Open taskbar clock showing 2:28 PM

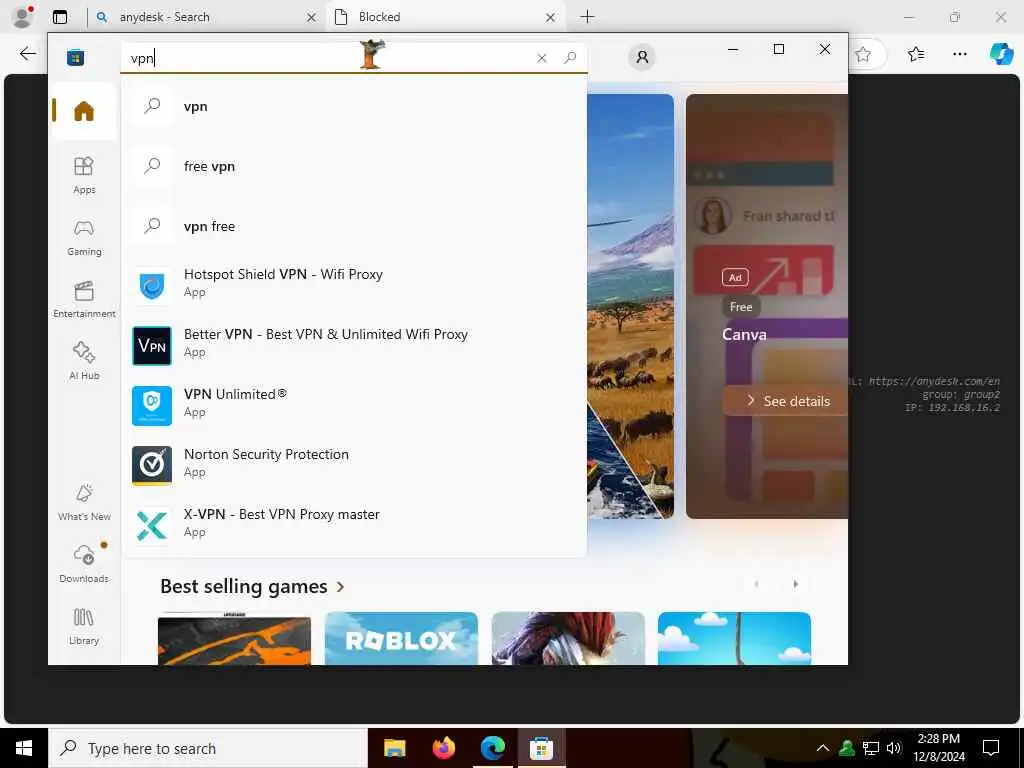click(x=938, y=748)
